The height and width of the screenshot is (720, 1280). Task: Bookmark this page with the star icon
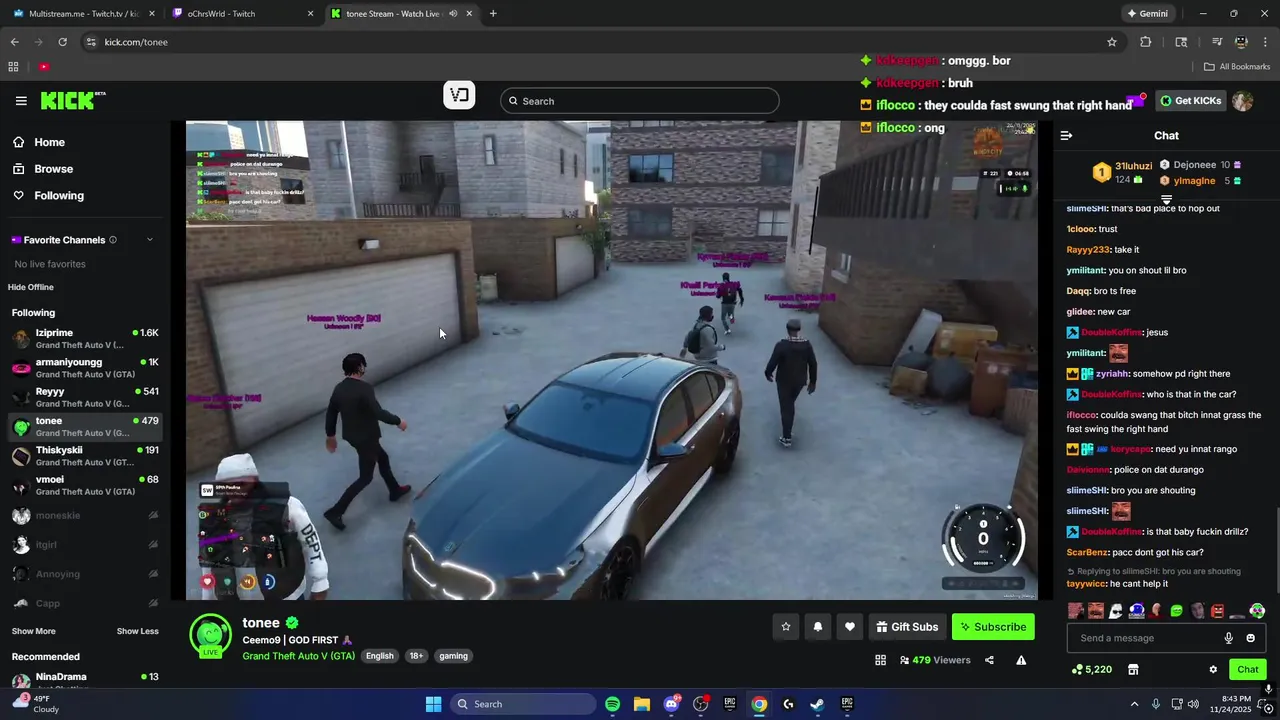click(1112, 42)
